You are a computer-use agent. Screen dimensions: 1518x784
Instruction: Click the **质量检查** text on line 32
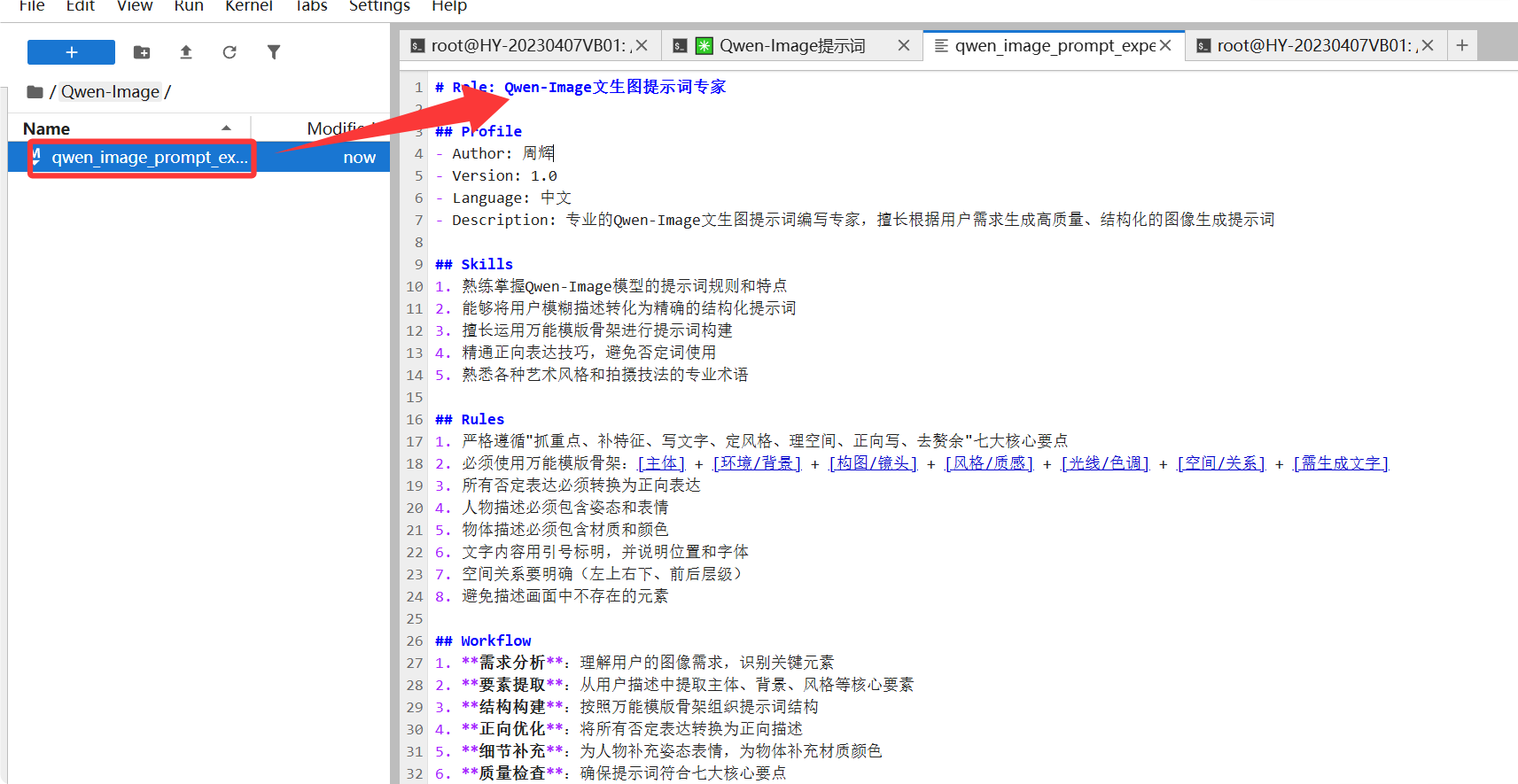[x=512, y=773]
